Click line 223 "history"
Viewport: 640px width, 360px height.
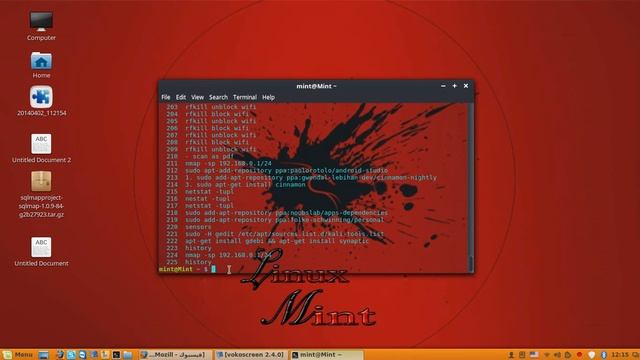(x=189, y=248)
